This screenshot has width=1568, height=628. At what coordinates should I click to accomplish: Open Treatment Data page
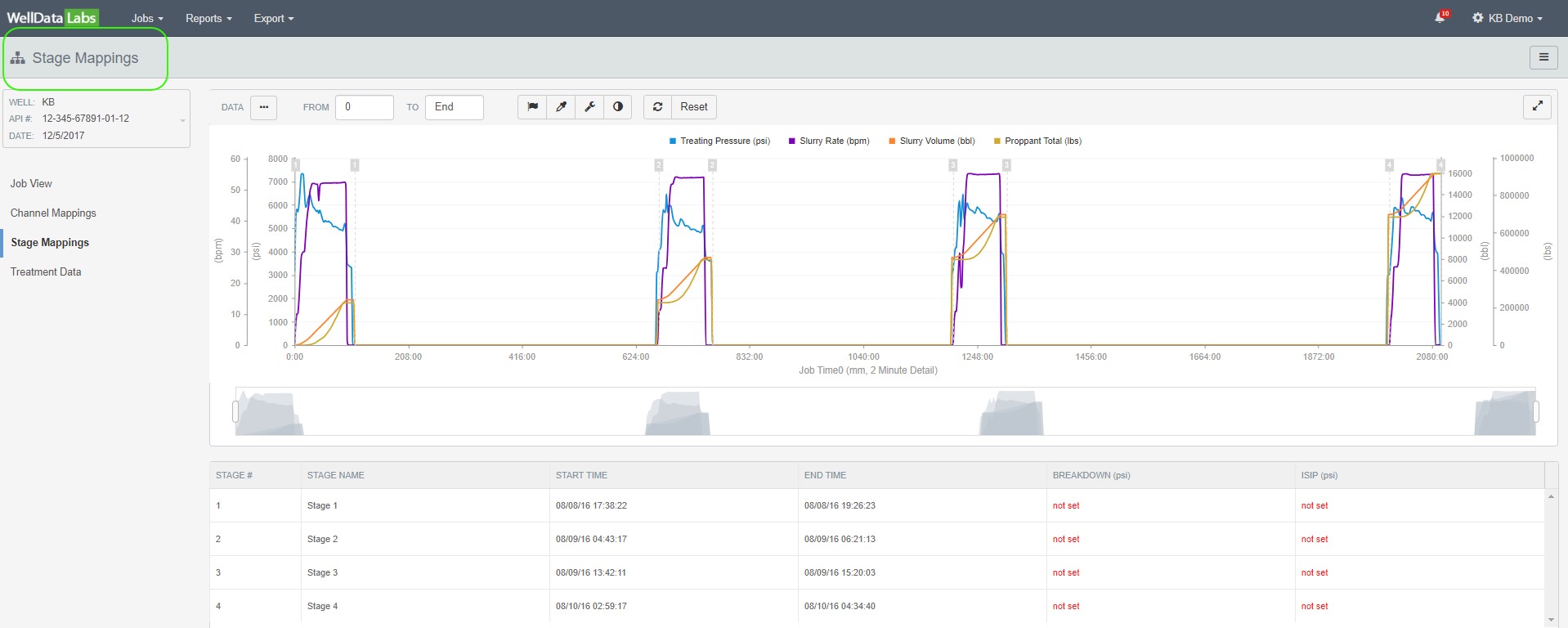(46, 271)
